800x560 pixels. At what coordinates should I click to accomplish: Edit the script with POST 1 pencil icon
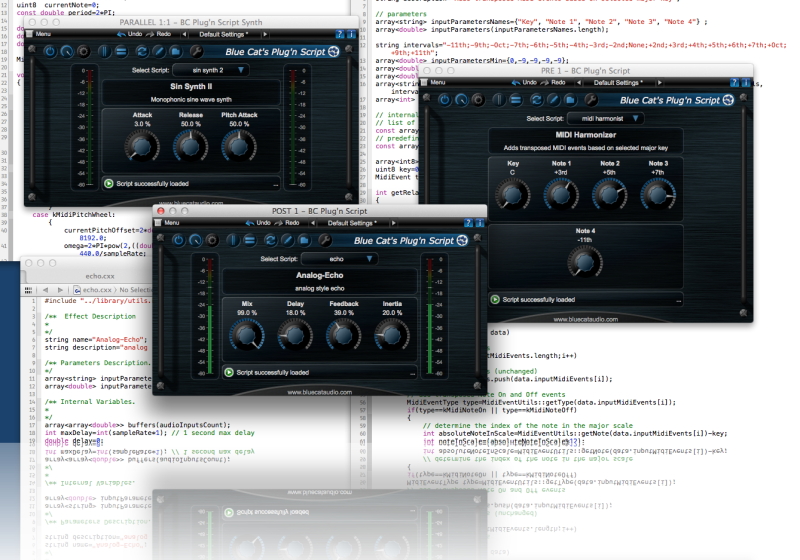pos(287,240)
